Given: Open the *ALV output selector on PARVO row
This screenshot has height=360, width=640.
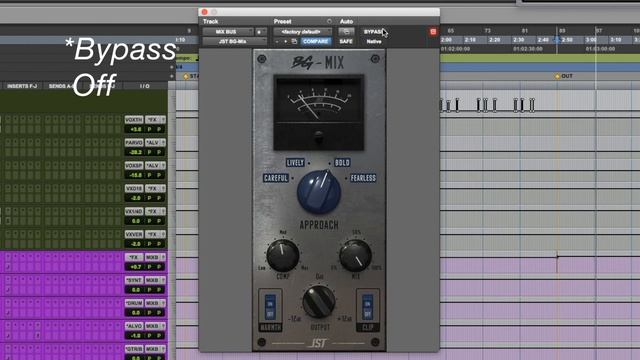Looking at the screenshot, I should [x=155, y=142].
